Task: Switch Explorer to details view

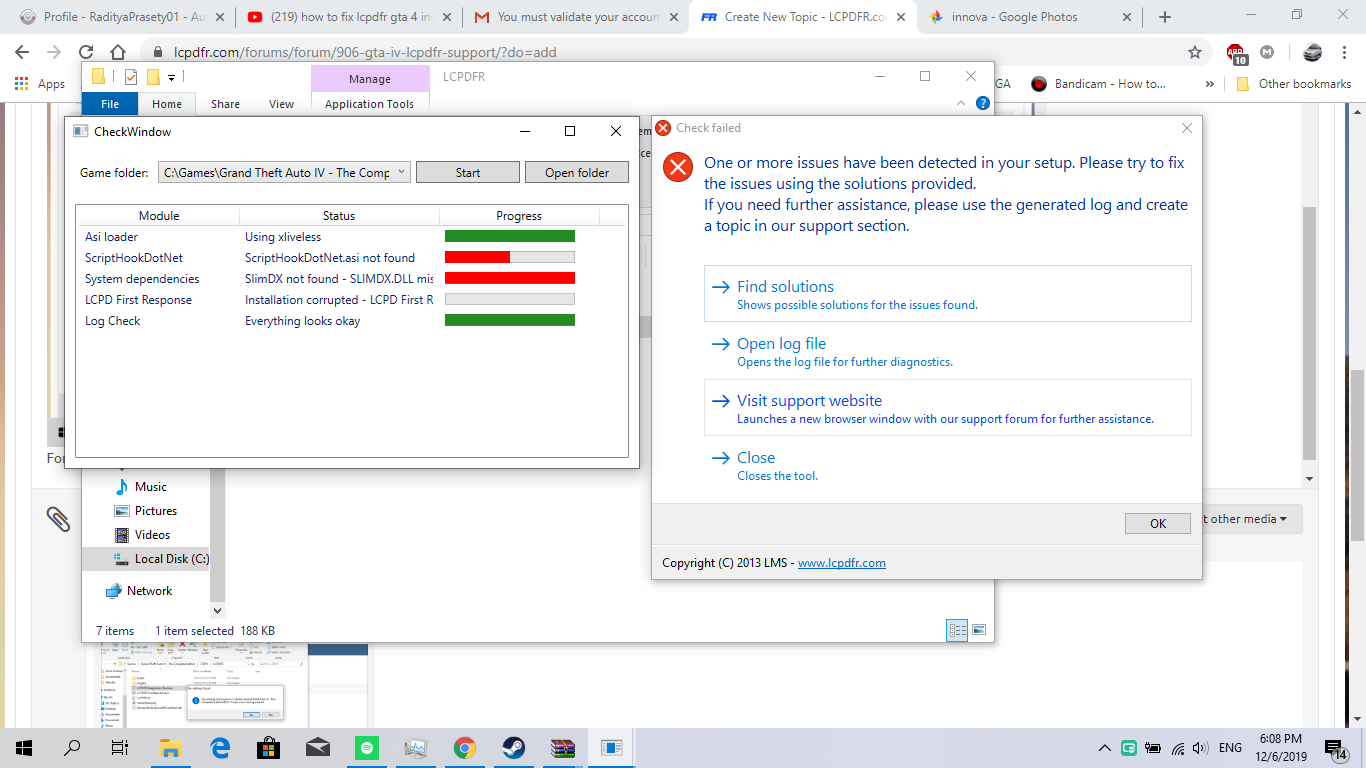Action: tap(957, 630)
